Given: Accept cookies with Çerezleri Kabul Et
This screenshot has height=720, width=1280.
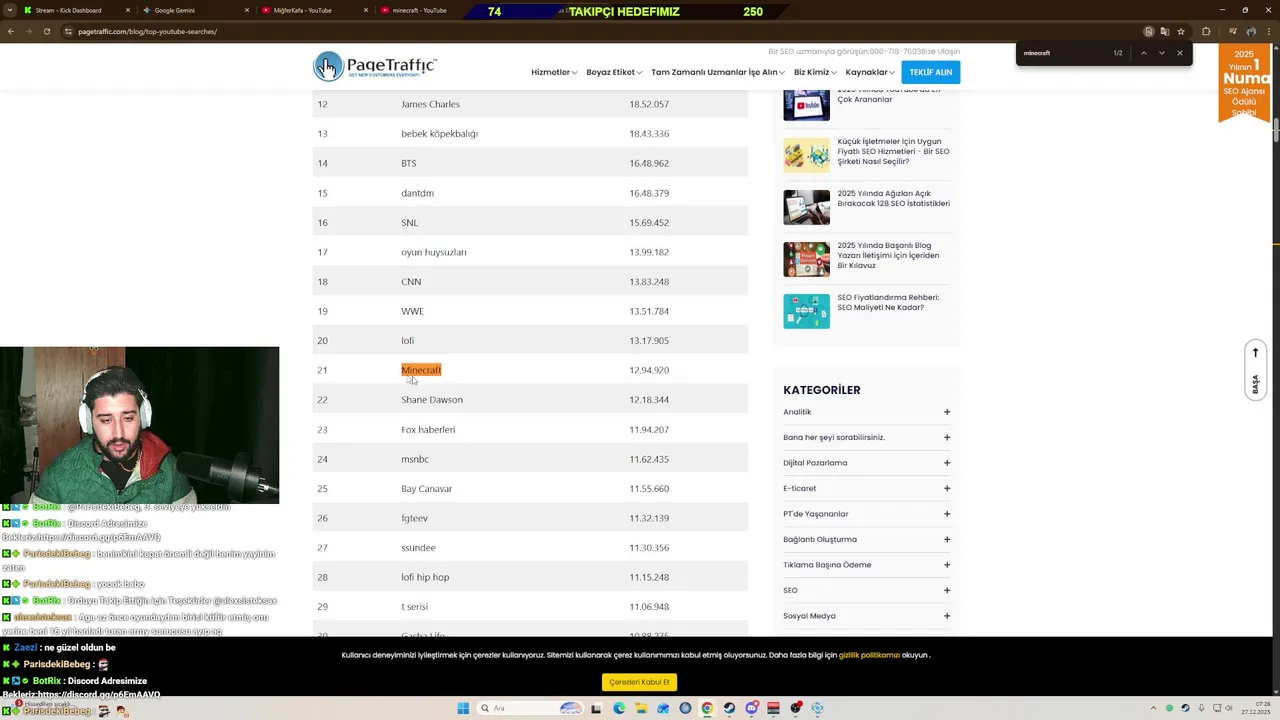Looking at the screenshot, I should (x=639, y=682).
